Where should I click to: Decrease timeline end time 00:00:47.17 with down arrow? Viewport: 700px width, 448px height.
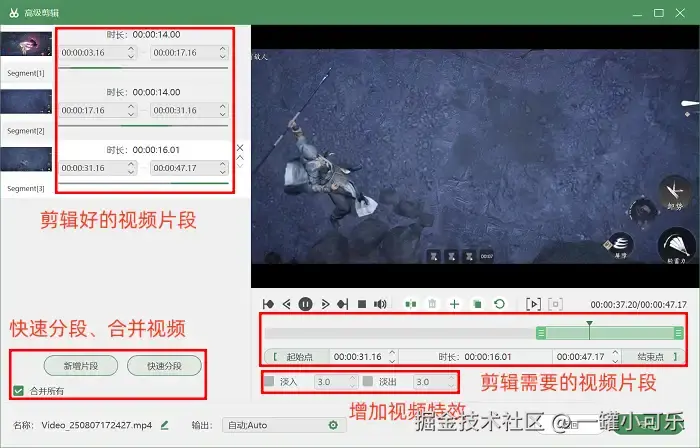[x=615, y=361]
